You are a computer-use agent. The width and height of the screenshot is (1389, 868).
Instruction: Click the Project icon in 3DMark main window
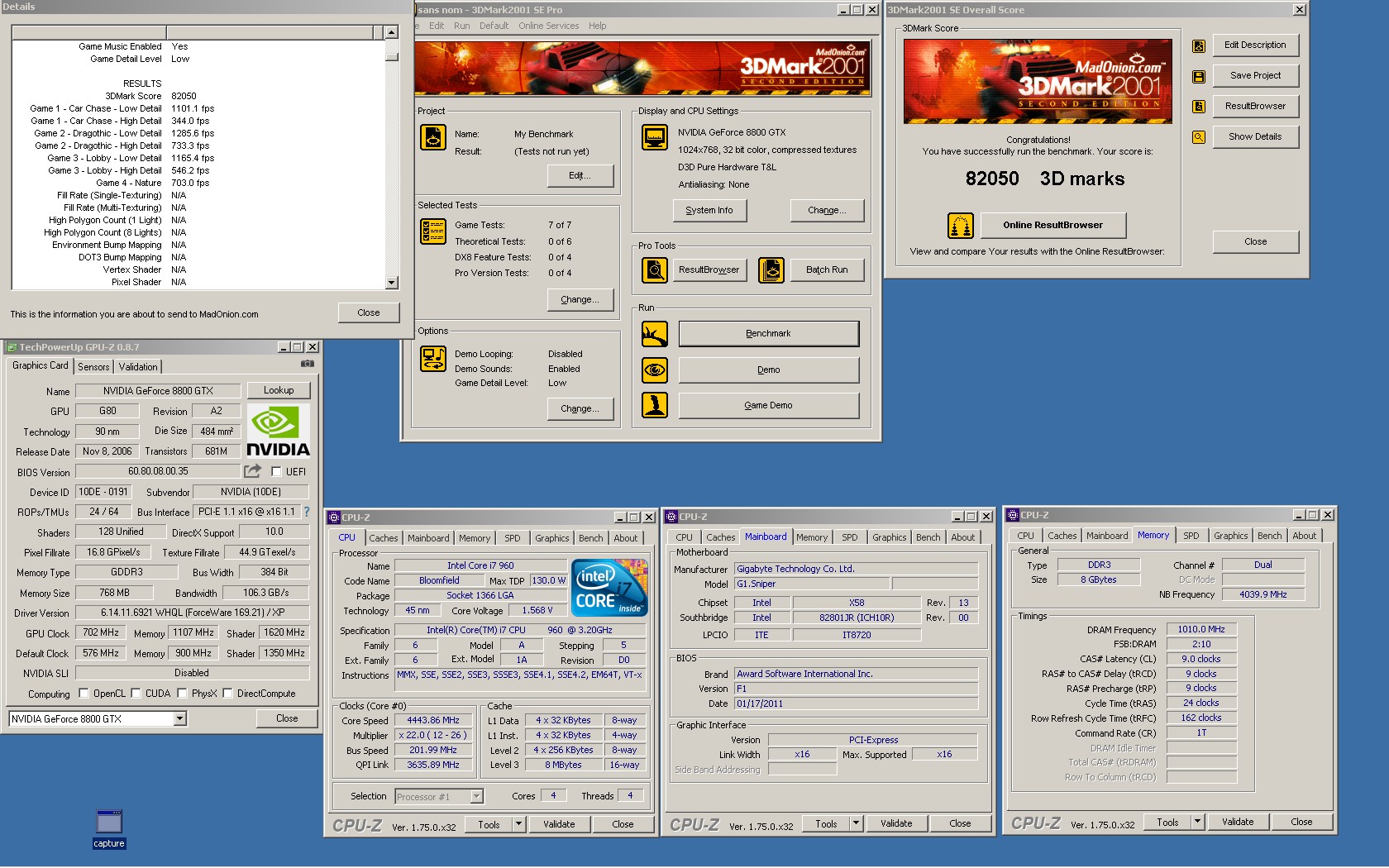[433, 137]
